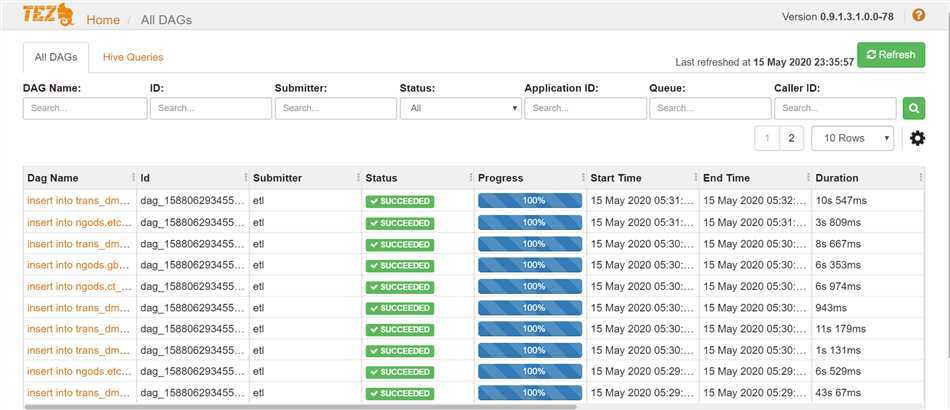Click the first row 100% progress bar
This screenshot has width=950, height=410.
(529, 200)
